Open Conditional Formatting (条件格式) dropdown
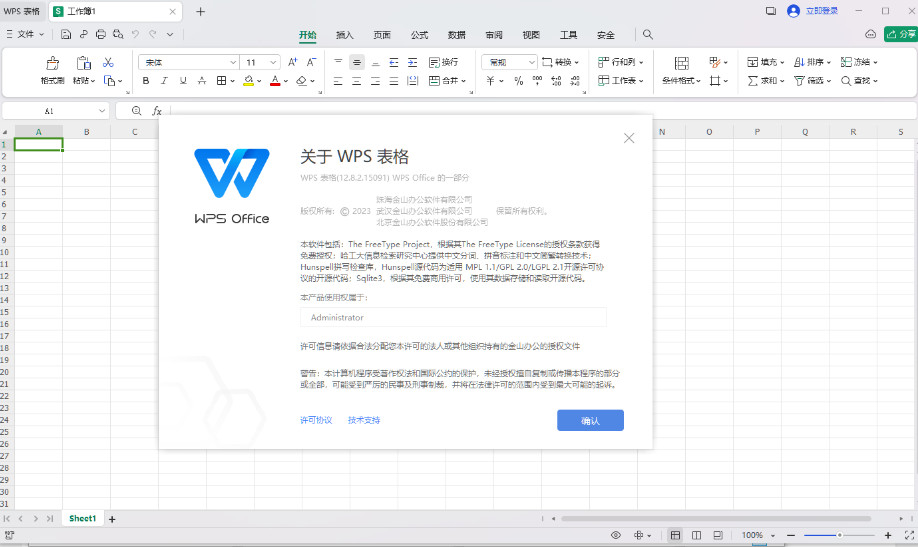 pyautogui.click(x=681, y=81)
